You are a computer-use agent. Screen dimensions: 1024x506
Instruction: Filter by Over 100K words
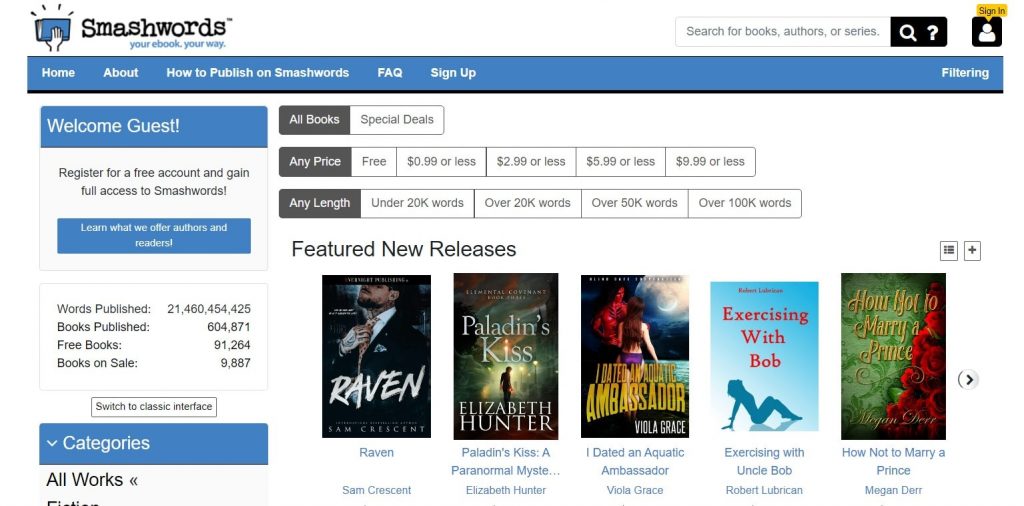pos(744,204)
